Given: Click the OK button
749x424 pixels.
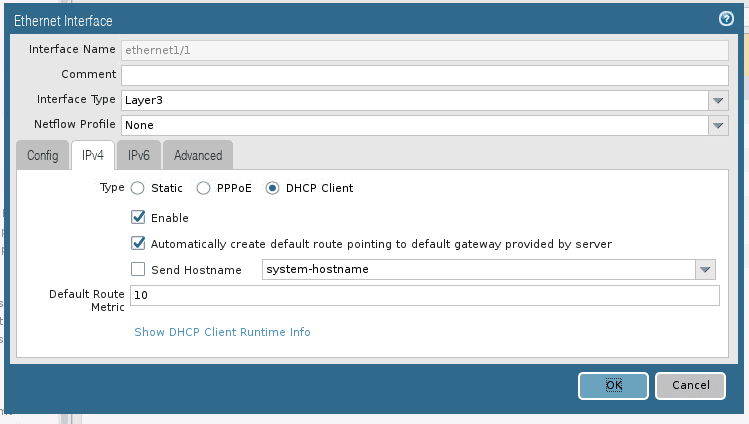Looking at the screenshot, I should click(x=613, y=385).
